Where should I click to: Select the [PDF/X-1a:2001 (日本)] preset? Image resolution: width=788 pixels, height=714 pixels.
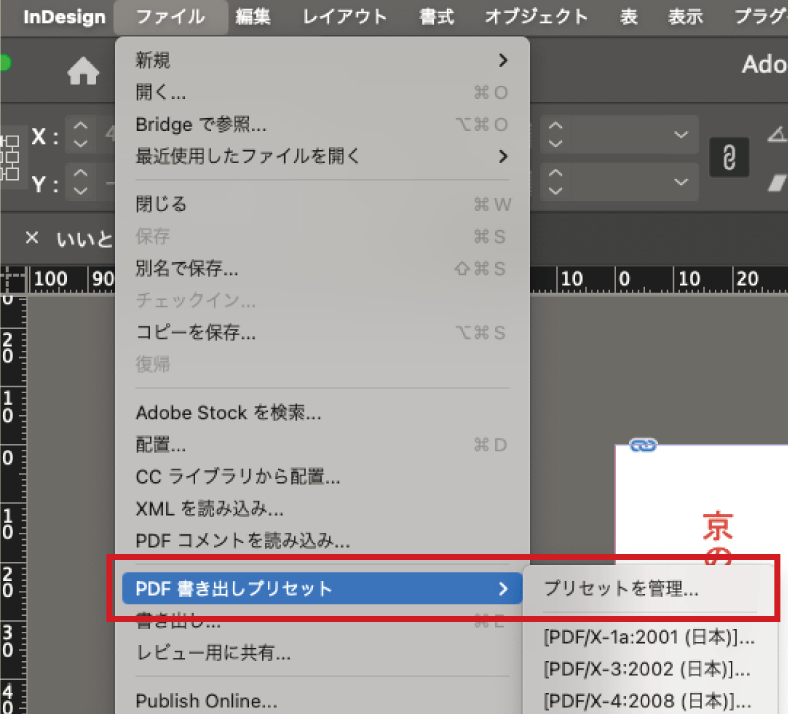pos(649,638)
